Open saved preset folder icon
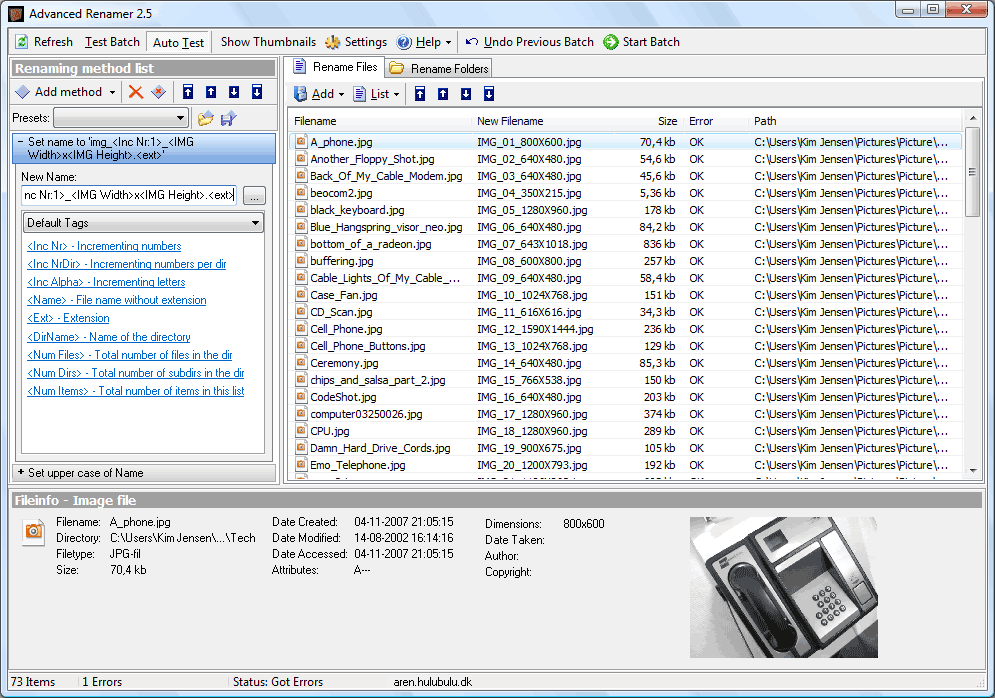The width and height of the screenshot is (995, 698). [205, 118]
